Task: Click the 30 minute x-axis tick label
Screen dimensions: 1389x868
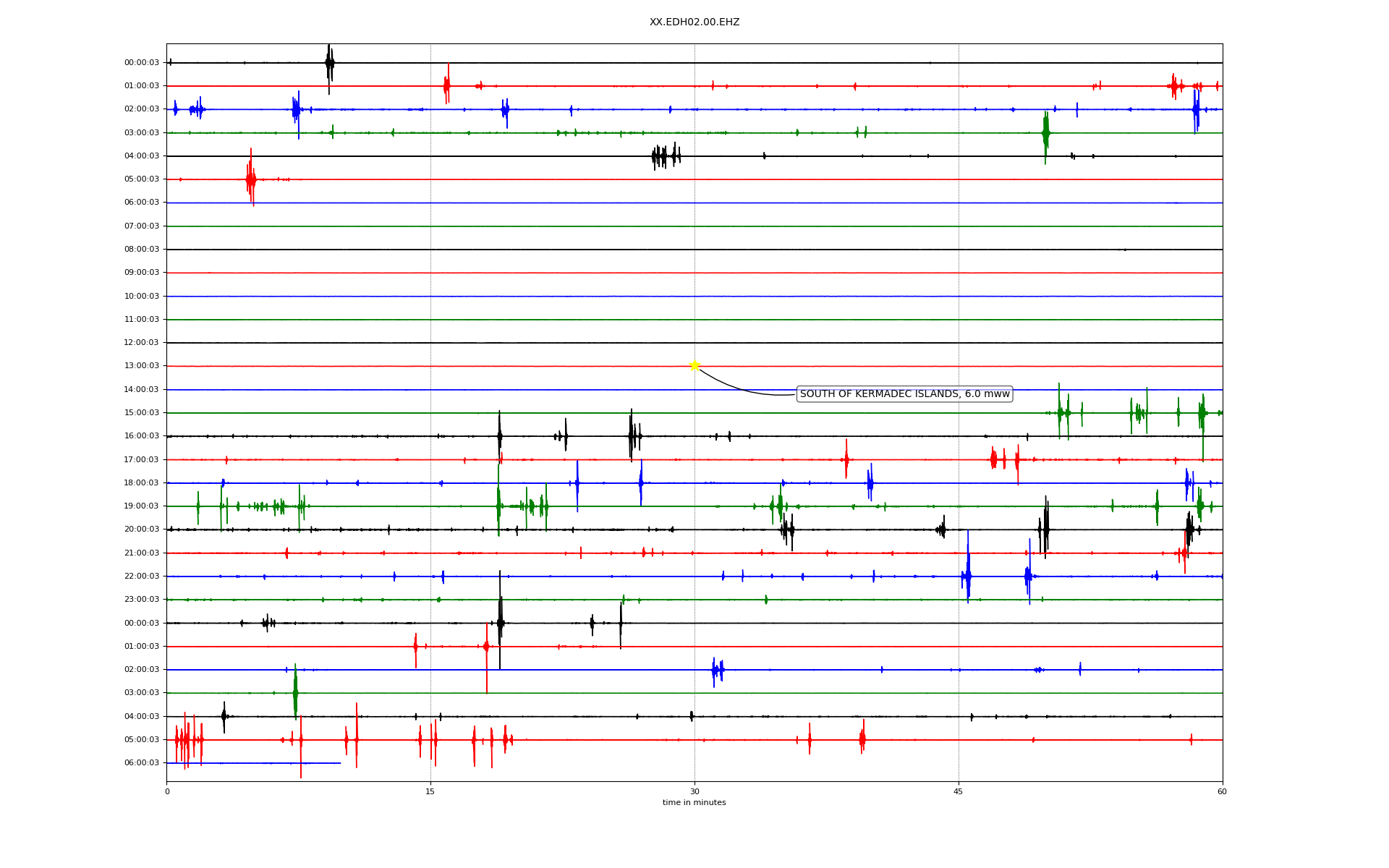Action: pyautogui.click(x=694, y=792)
